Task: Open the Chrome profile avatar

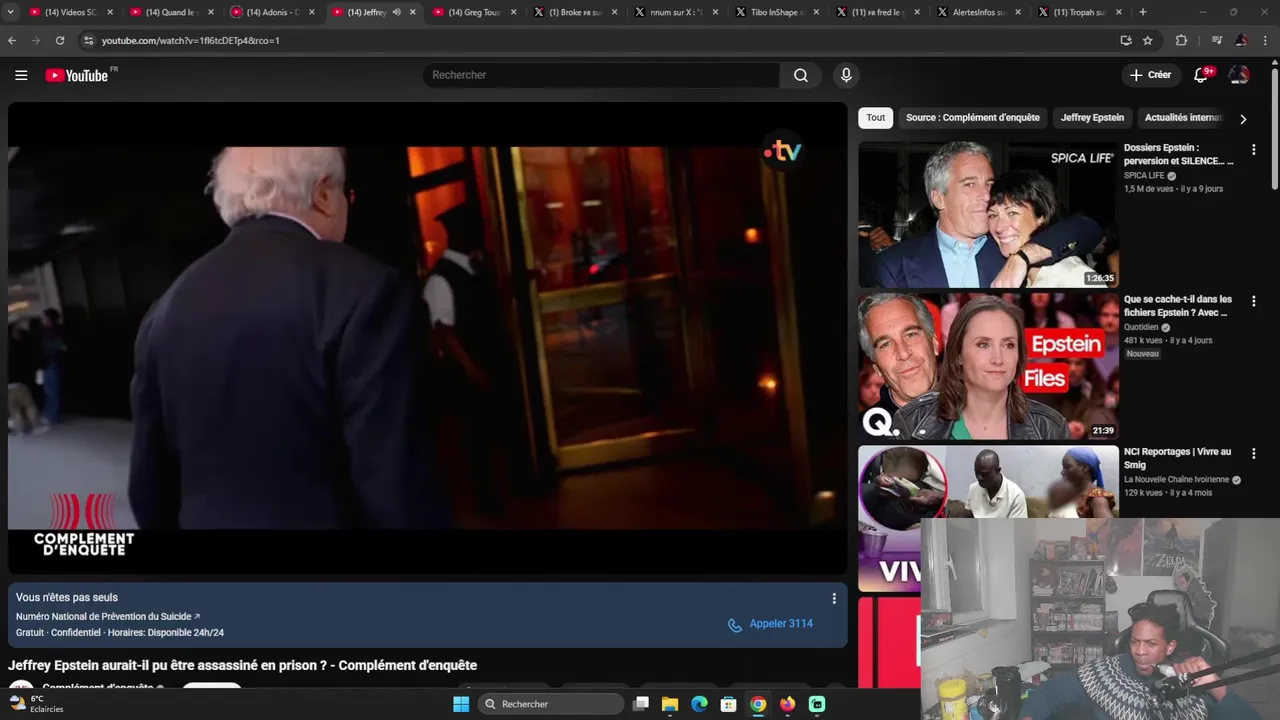Action: point(1241,40)
